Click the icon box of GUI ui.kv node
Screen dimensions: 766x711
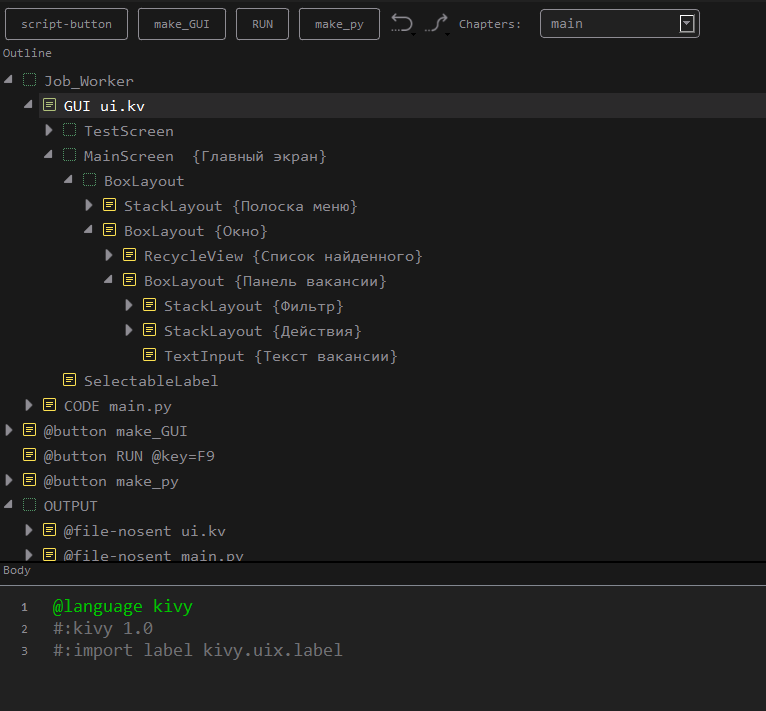point(49,105)
